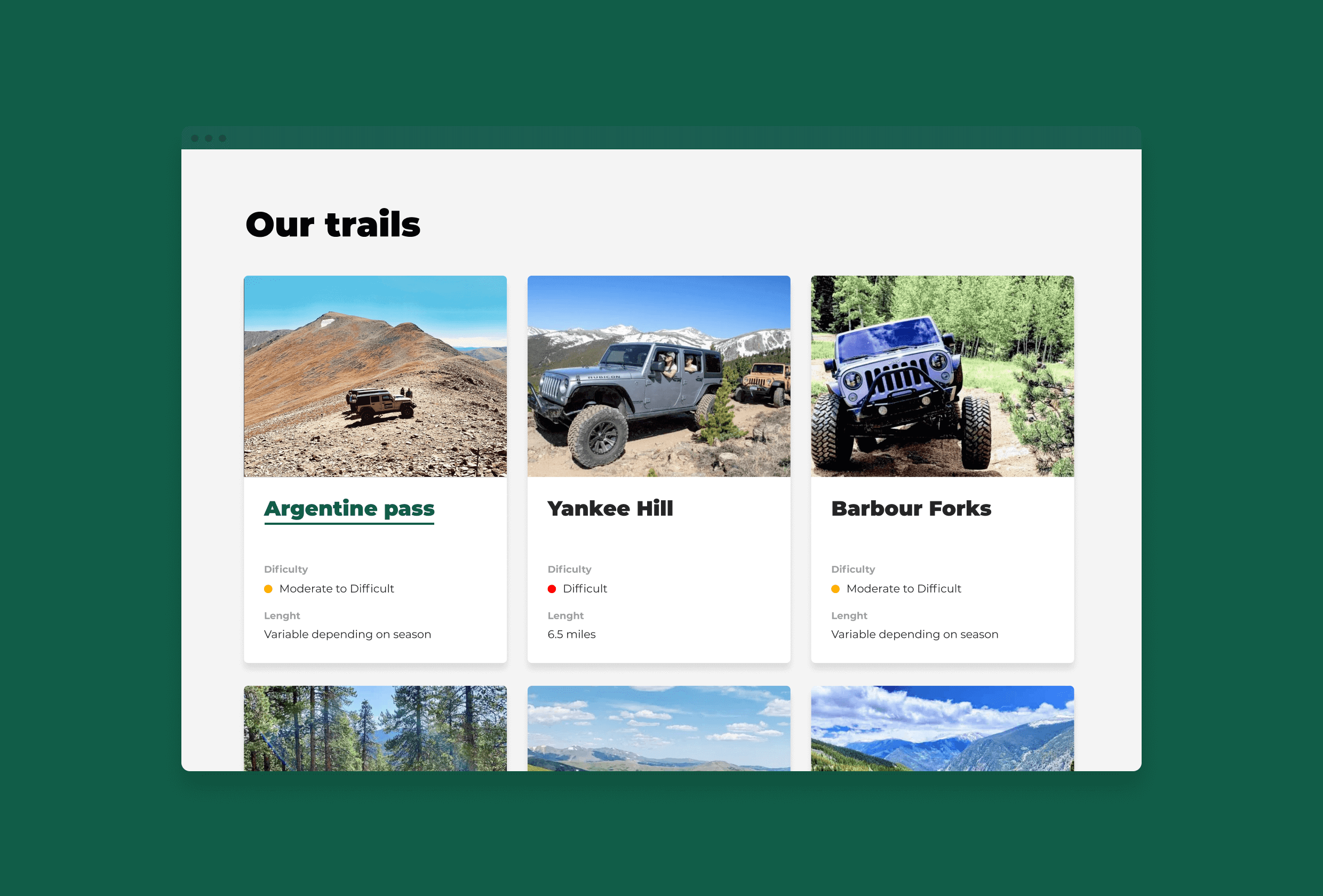Click the second window control dot
This screenshot has height=896, width=1323.
pyautogui.click(x=209, y=138)
